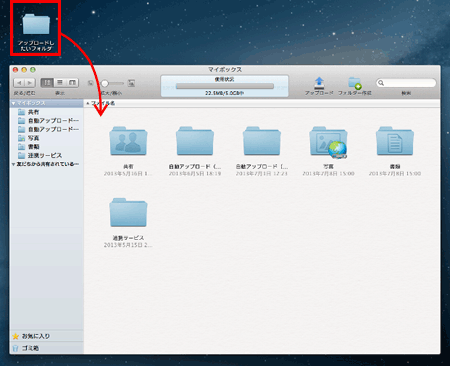This screenshot has height=366, width=450.
Task: Click the folder icon beside 連携サービス in sidebar
Action: (22, 155)
